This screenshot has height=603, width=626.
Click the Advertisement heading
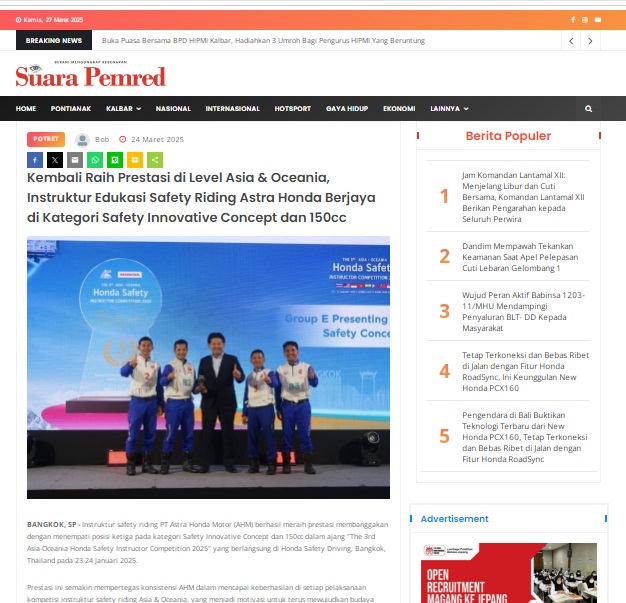tap(454, 519)
